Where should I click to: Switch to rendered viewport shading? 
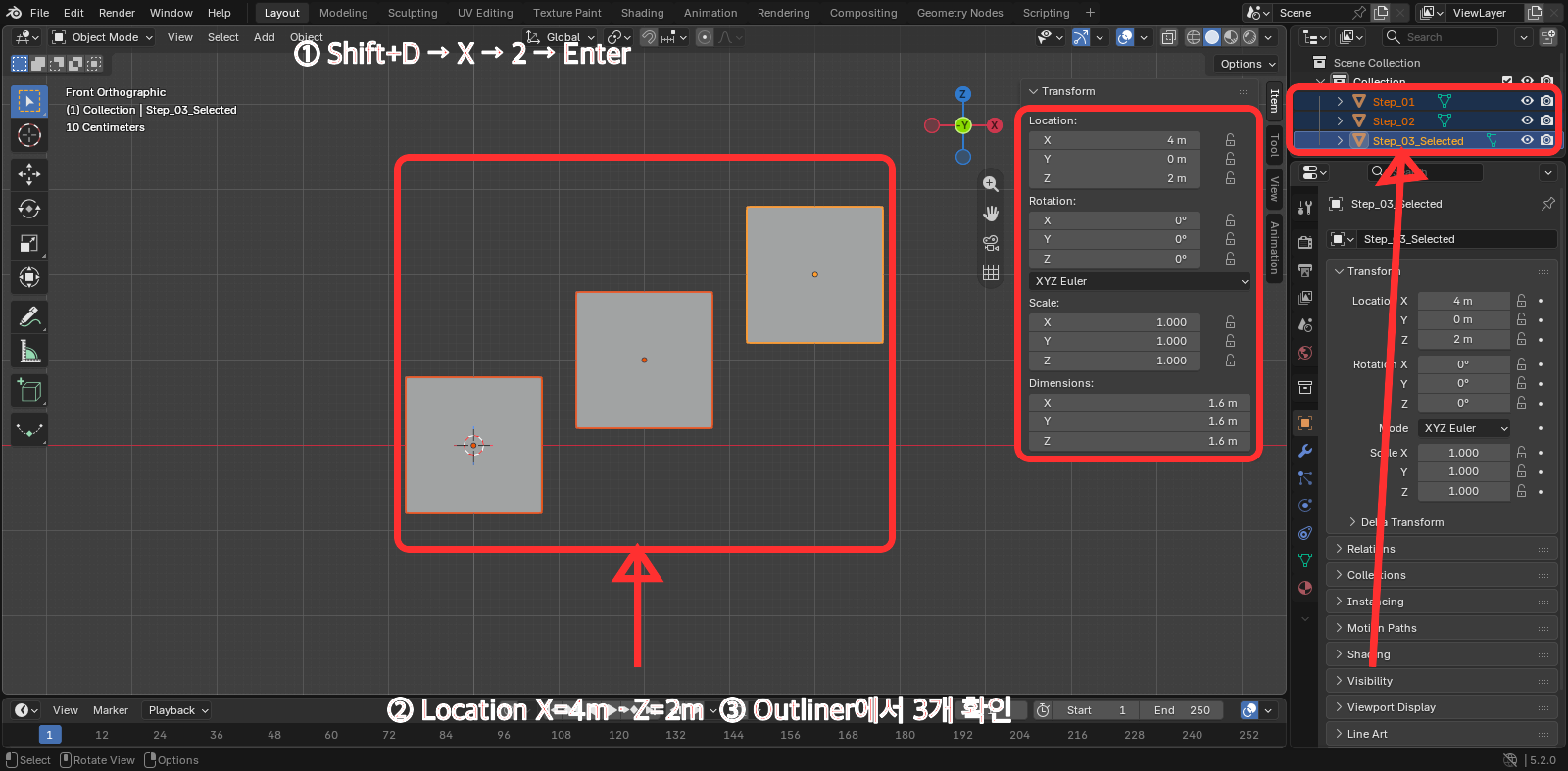coord(1249,37)
